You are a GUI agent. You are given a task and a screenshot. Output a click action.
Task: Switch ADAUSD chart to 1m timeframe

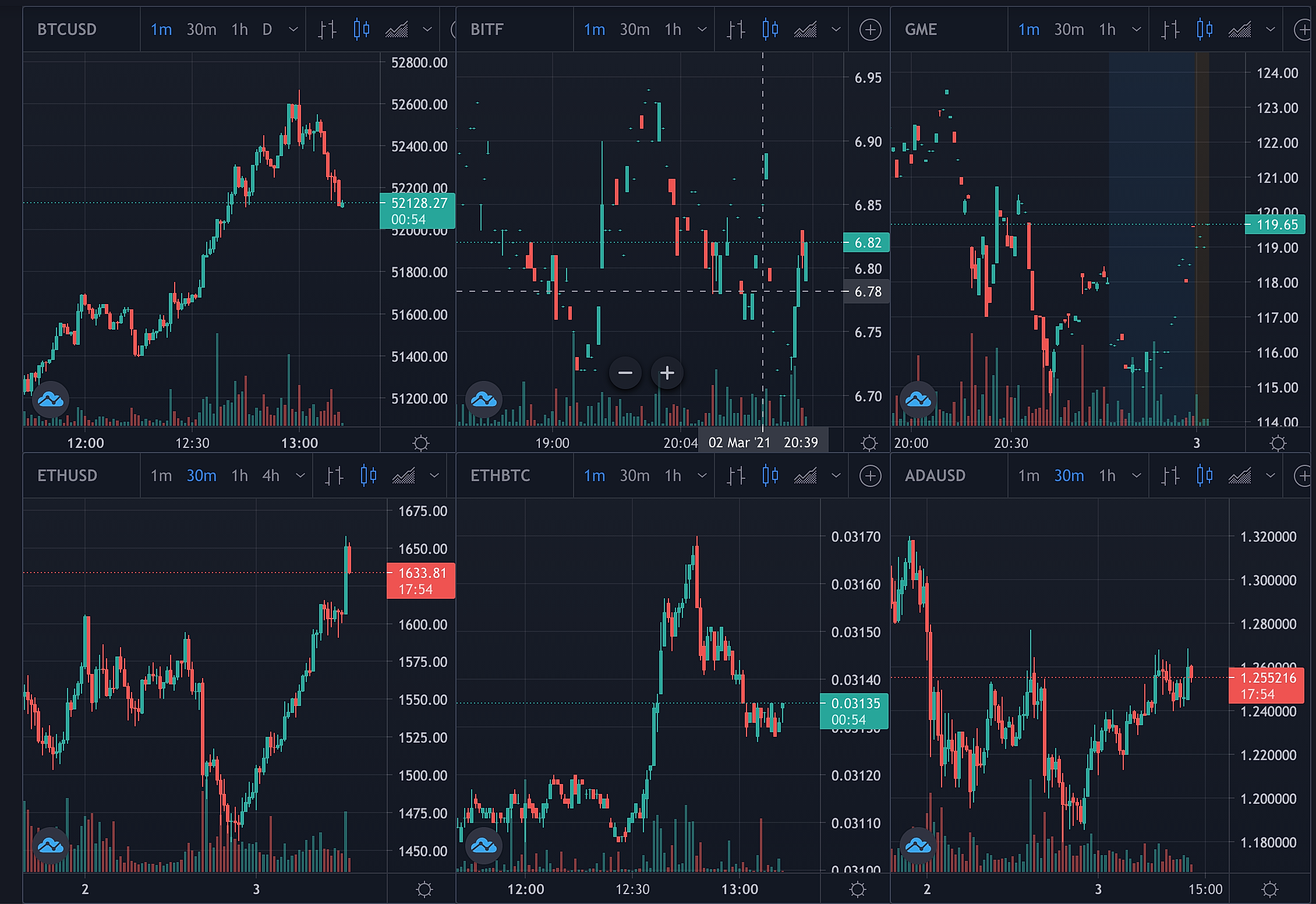pos(1029,475)
